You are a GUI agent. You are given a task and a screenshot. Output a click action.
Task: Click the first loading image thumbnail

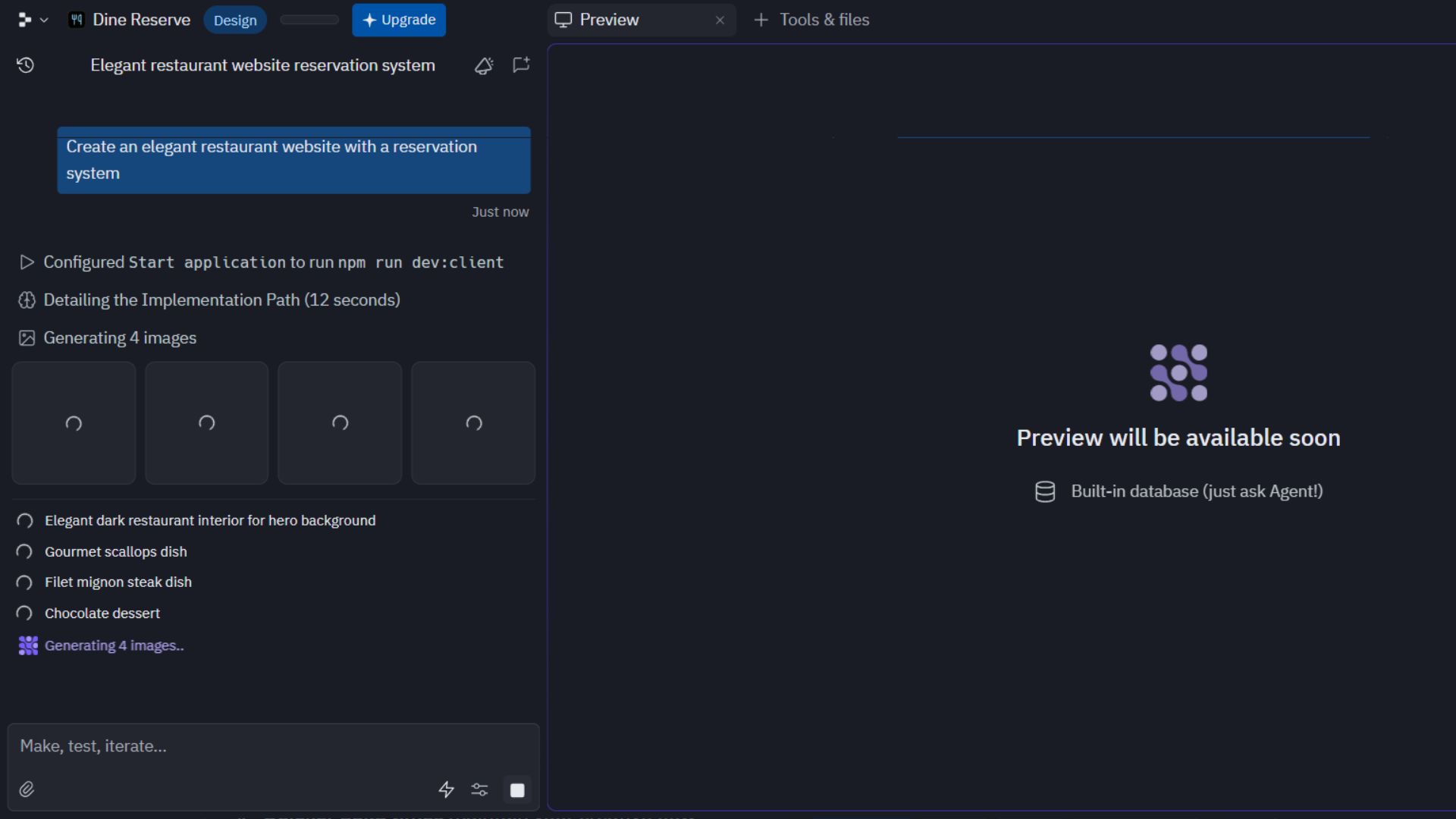(74, 423)
